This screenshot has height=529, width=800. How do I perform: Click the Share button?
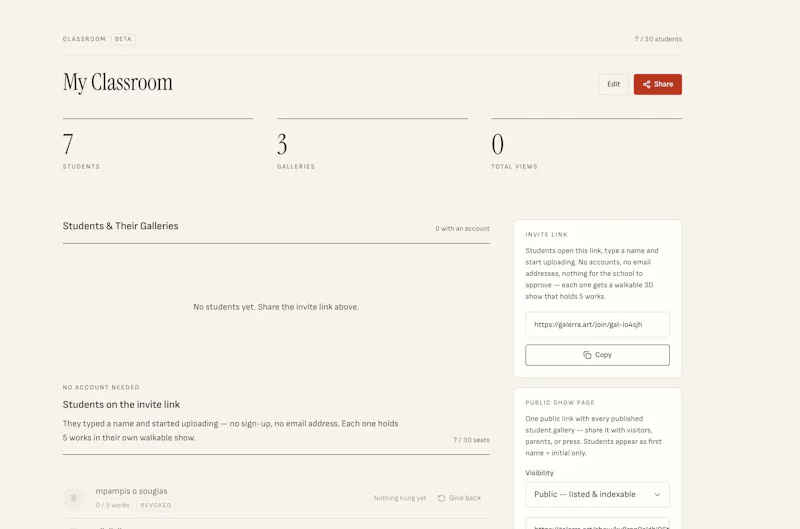point(658,84)
